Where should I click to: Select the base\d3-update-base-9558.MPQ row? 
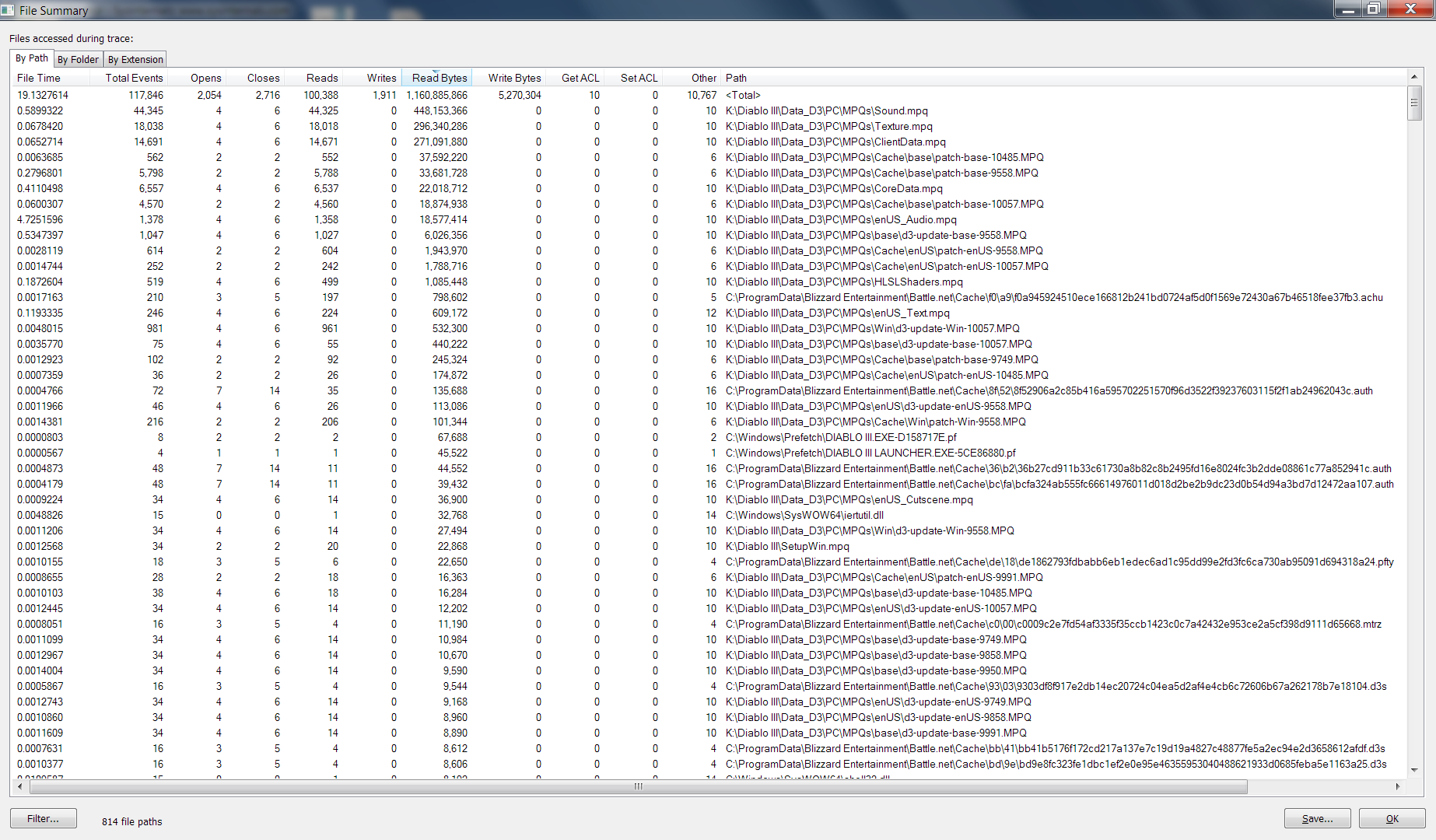pyautogui.click(x=709, y=235)
